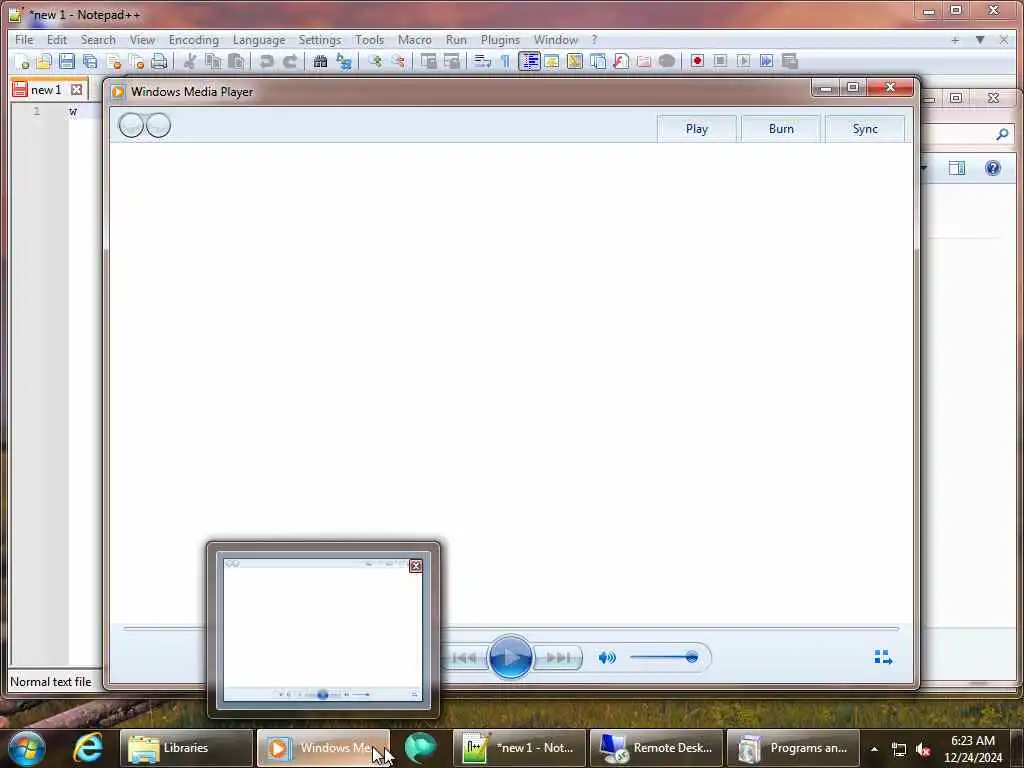Toggle show all characters pilcrow icon
This screenshot has height=768, width=1024.
point(505,61)
